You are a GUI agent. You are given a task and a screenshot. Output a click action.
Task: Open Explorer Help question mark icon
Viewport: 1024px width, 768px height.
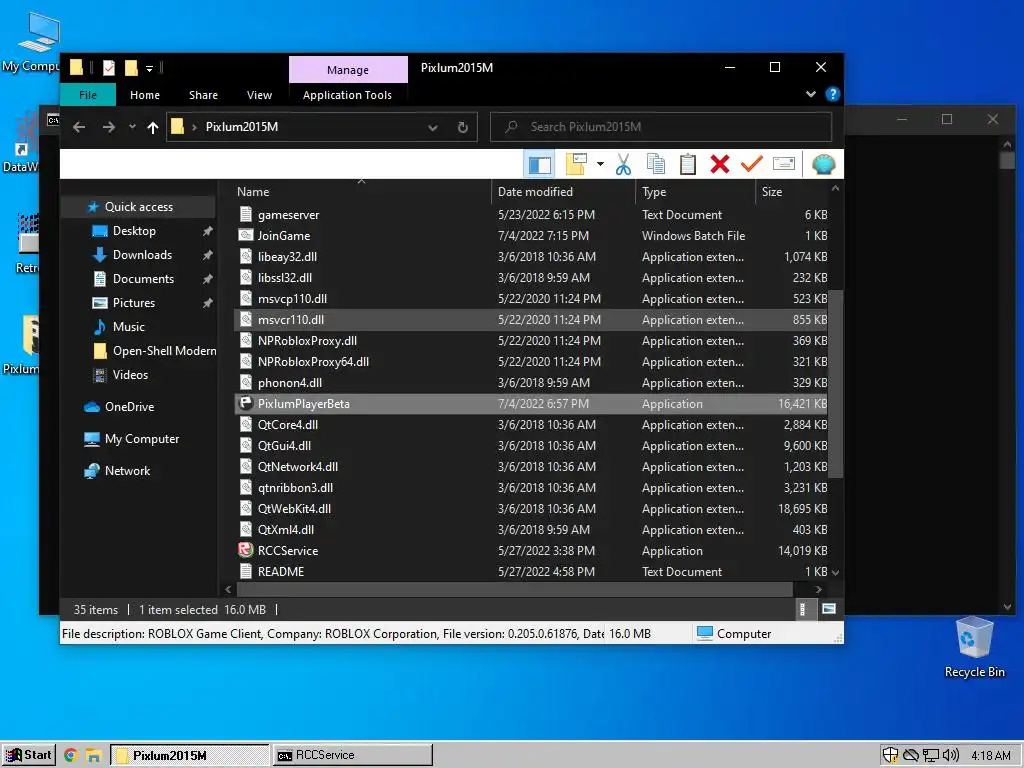coord(833,94)
